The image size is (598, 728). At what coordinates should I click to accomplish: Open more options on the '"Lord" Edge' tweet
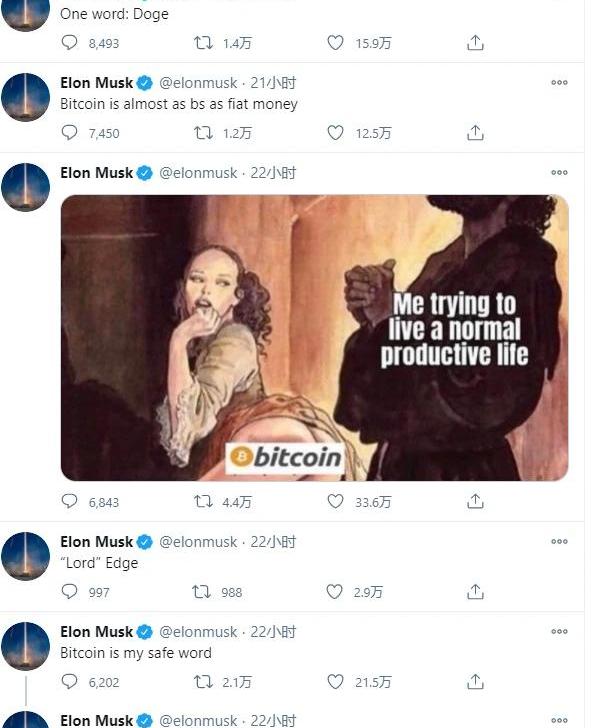pyautogui.click(x=559, y=541)
